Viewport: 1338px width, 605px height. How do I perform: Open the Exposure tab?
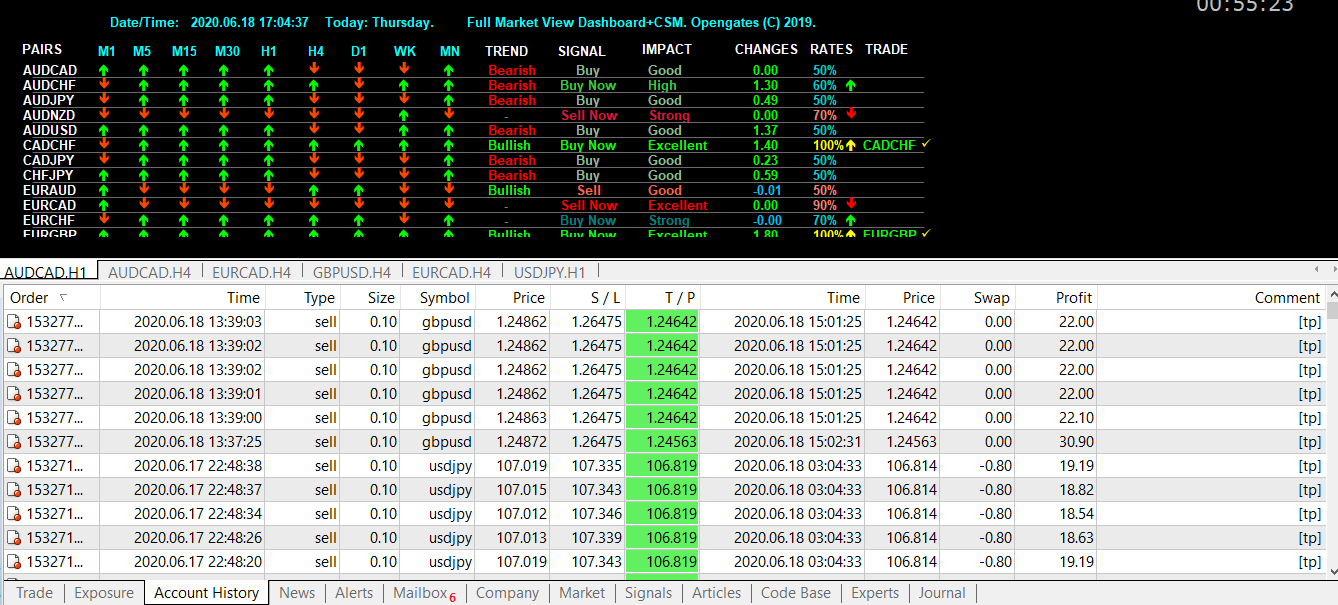(104, 593)
